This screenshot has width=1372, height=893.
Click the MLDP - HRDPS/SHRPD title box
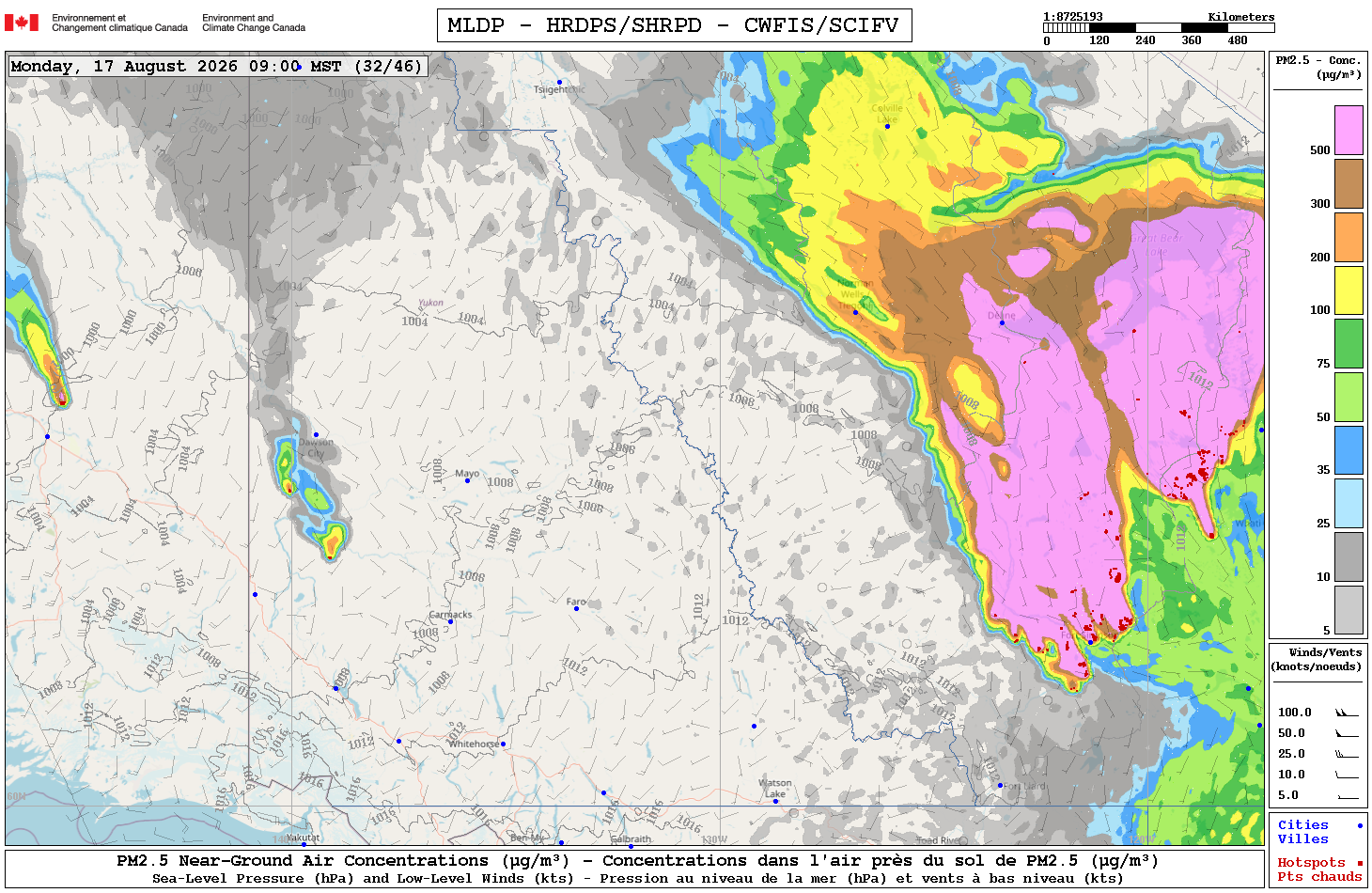tap(674, 25)
